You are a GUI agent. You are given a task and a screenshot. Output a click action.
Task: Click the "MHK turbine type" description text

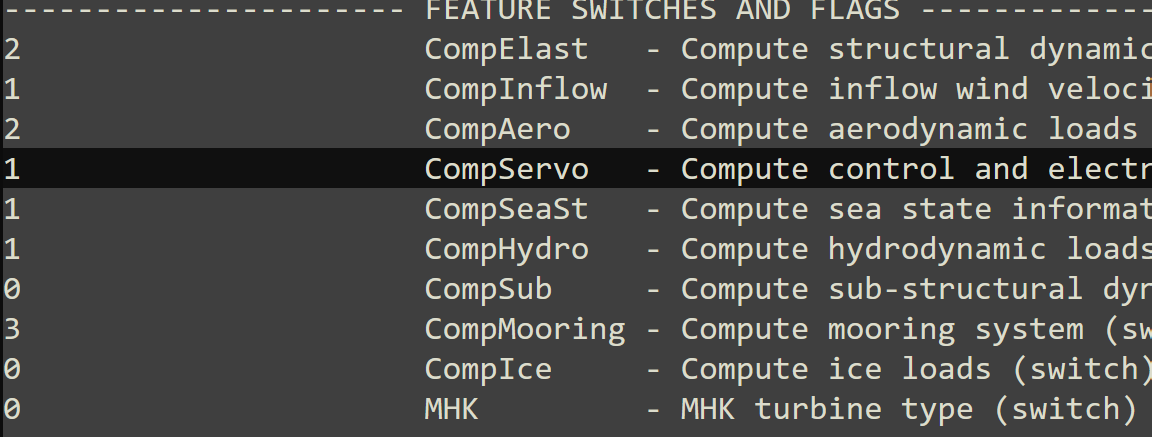coord(827,409)
